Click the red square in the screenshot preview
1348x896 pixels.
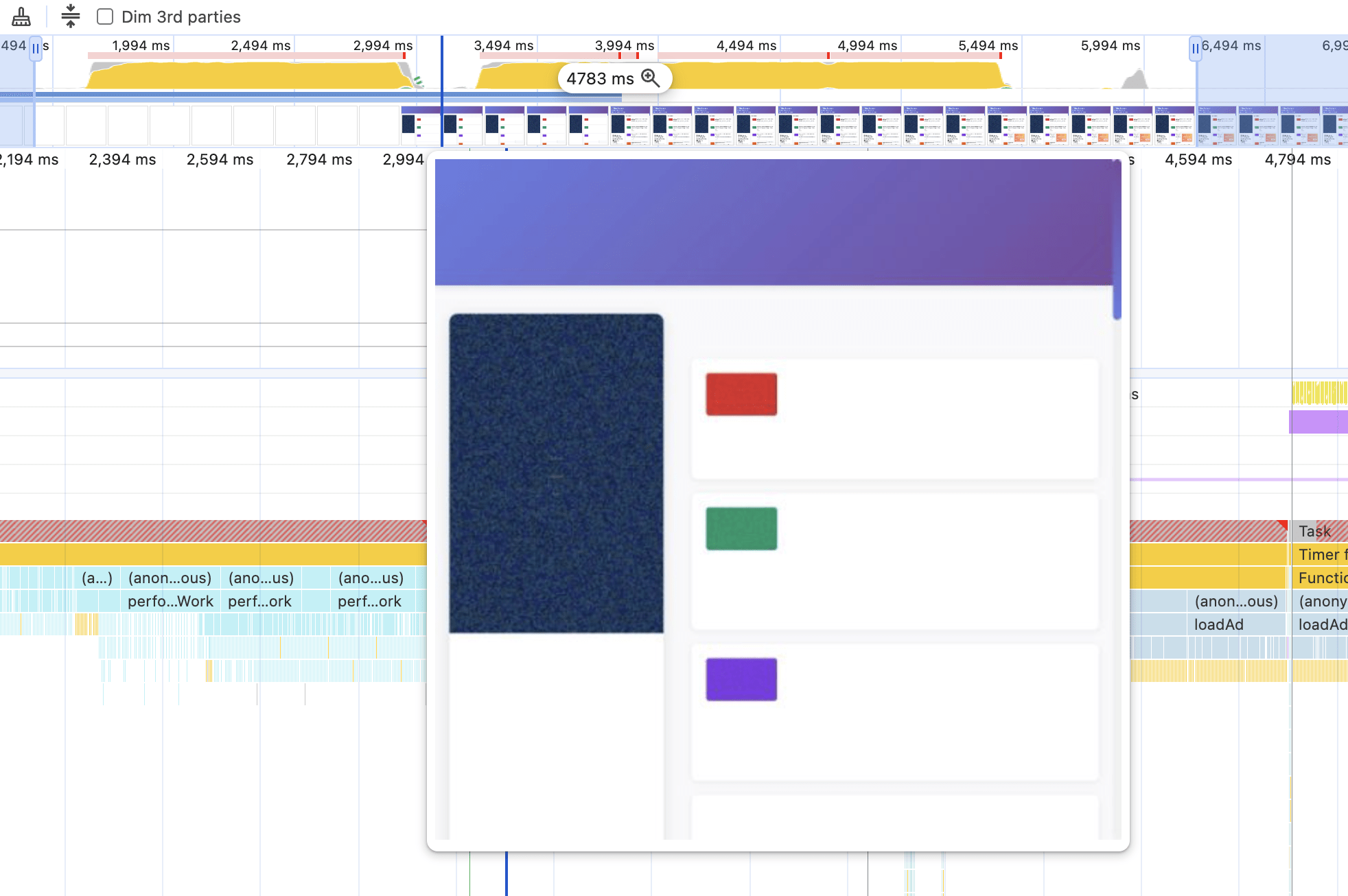pos(741,394)
